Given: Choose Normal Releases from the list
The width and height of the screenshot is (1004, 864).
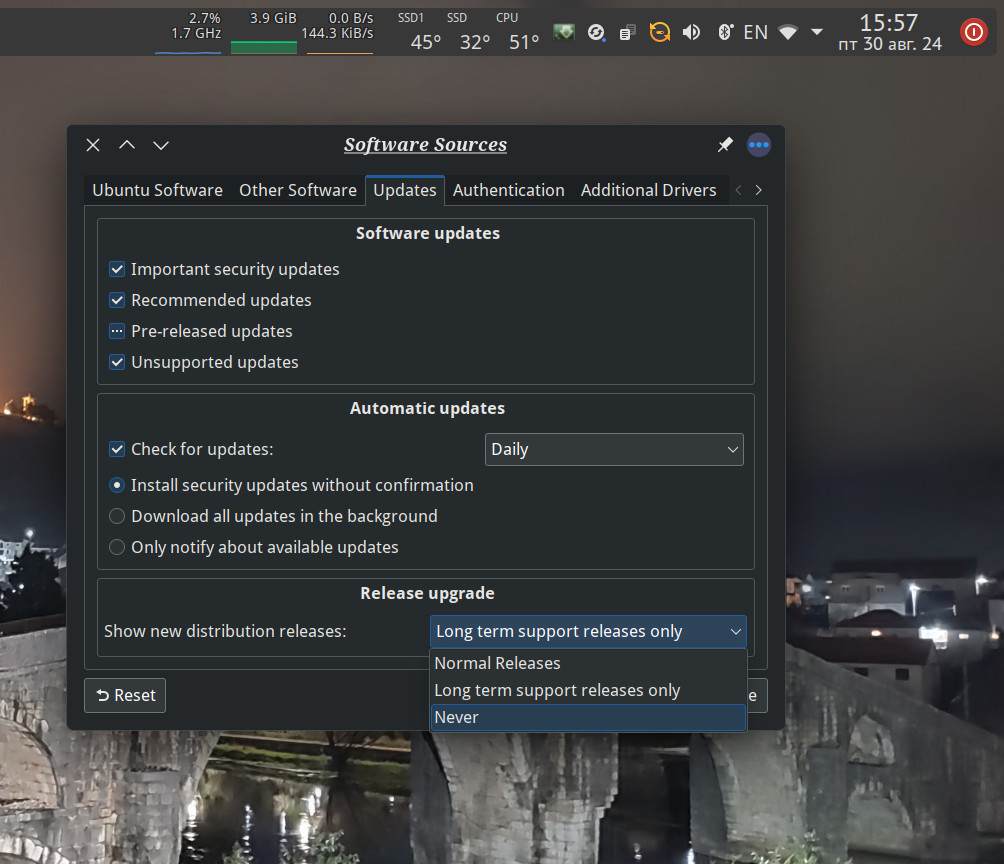Looking at the screenshot, I should pos(588,663).
